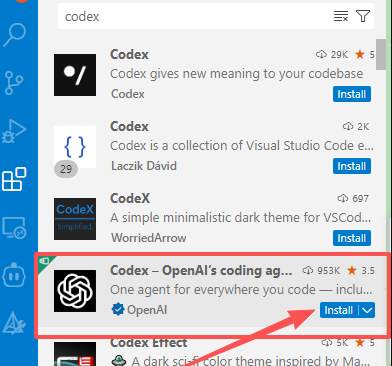Click the curly braces Codex pack icon
The image size is (392, 366).
tap(75, 147)
